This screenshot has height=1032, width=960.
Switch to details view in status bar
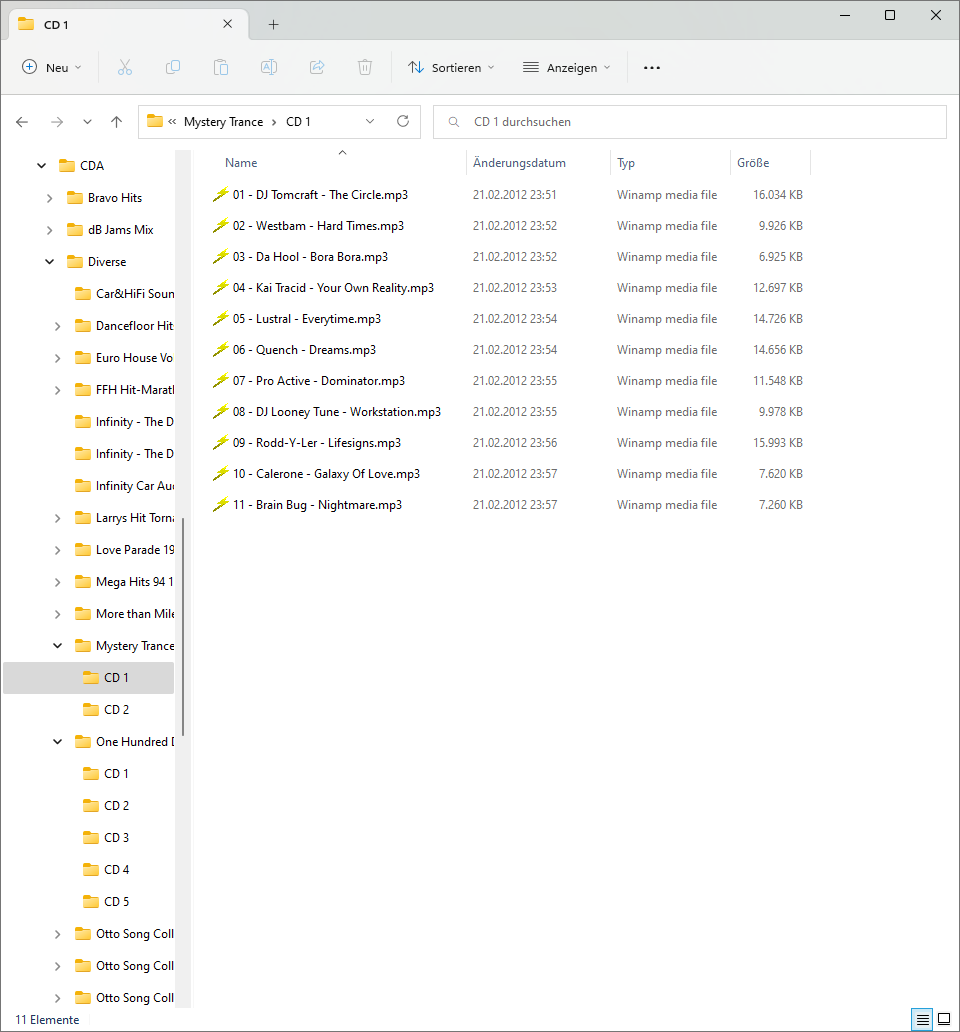[x=922, y=1018]
